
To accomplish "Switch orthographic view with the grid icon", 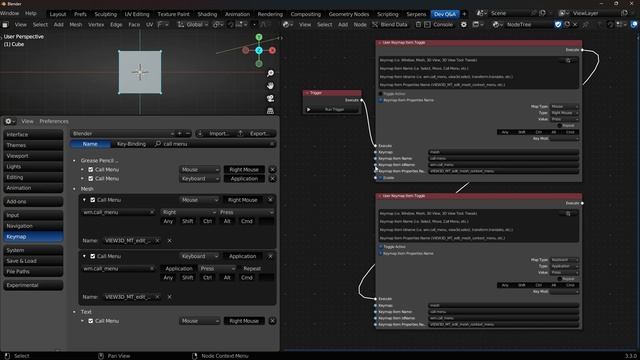I will point(270,111).
